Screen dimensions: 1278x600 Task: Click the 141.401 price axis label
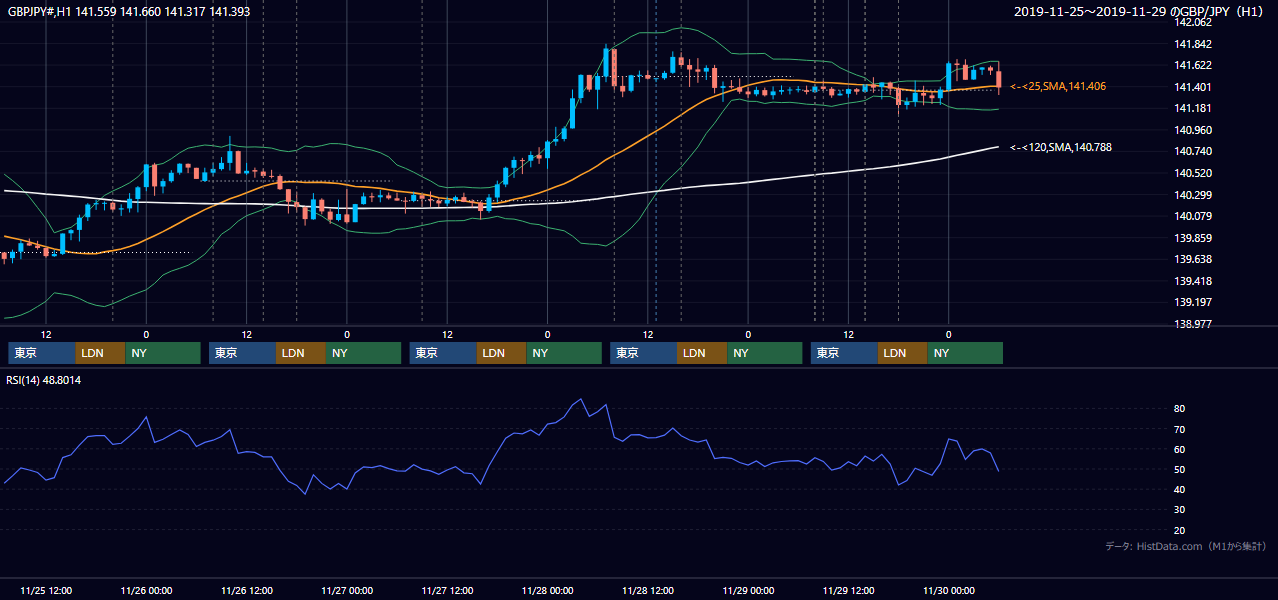tap(1193, 87)
